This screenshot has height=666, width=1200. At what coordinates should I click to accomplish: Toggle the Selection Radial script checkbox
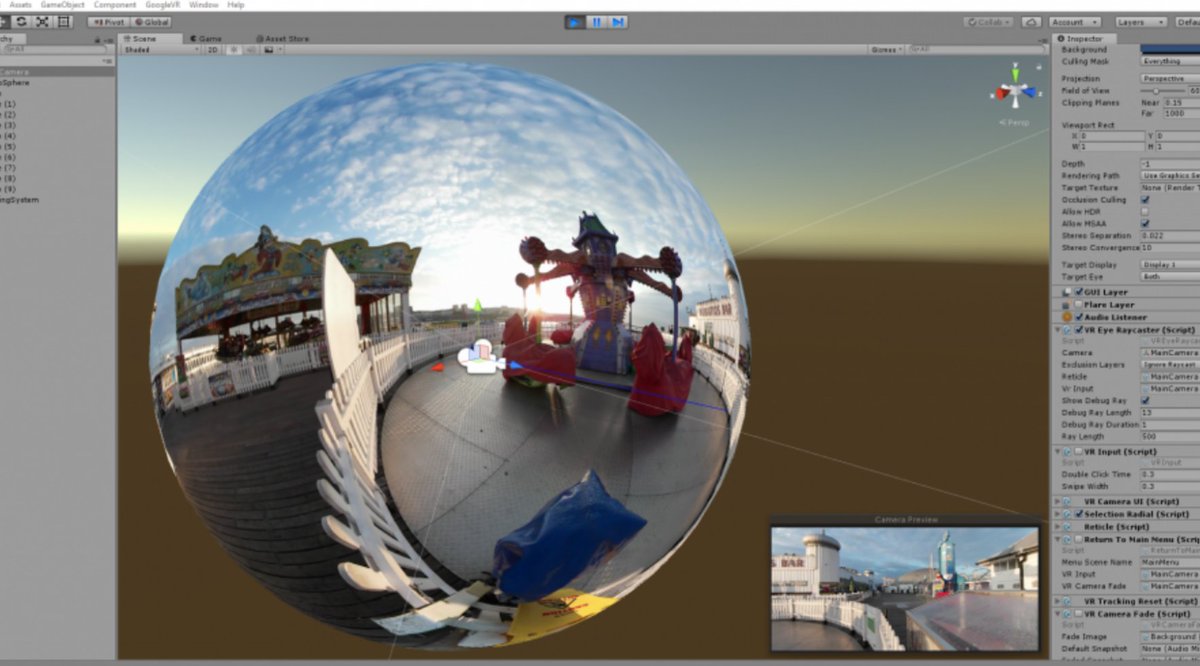1079,514
